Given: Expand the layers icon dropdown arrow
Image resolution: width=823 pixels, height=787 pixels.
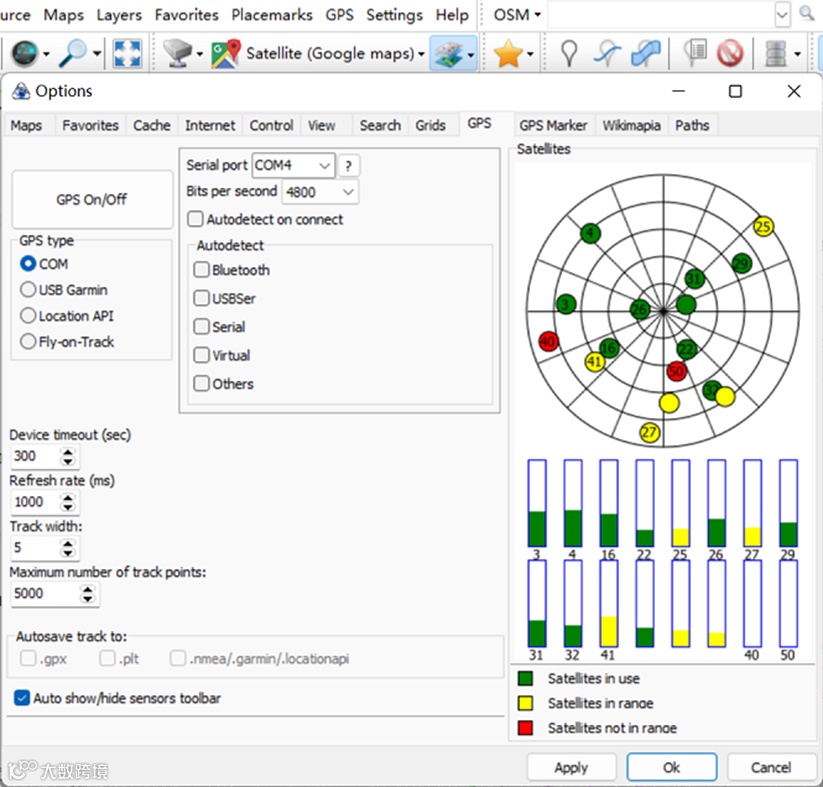Looking at the screenshot, I should click(471, 54).
